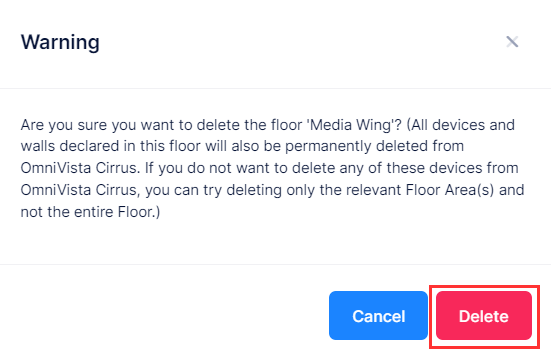The height and width of the screenshot is (362, 551).
Task: Click 'permanently deleted' text in the warning
Action: (356, 146)
